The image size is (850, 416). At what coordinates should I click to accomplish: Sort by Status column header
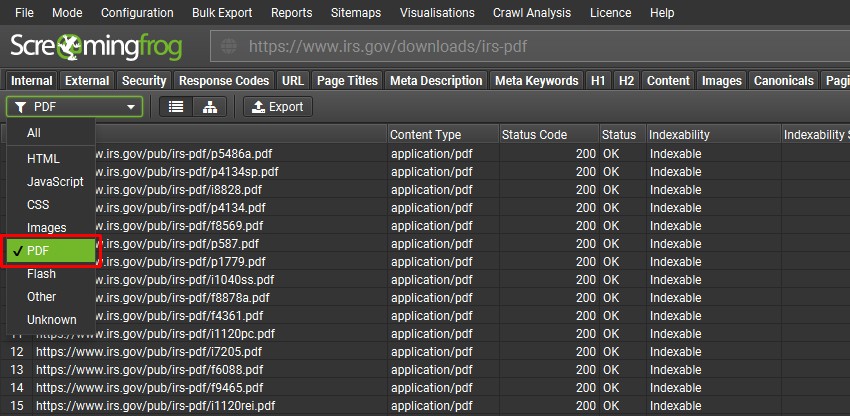(x=622, y=135)
